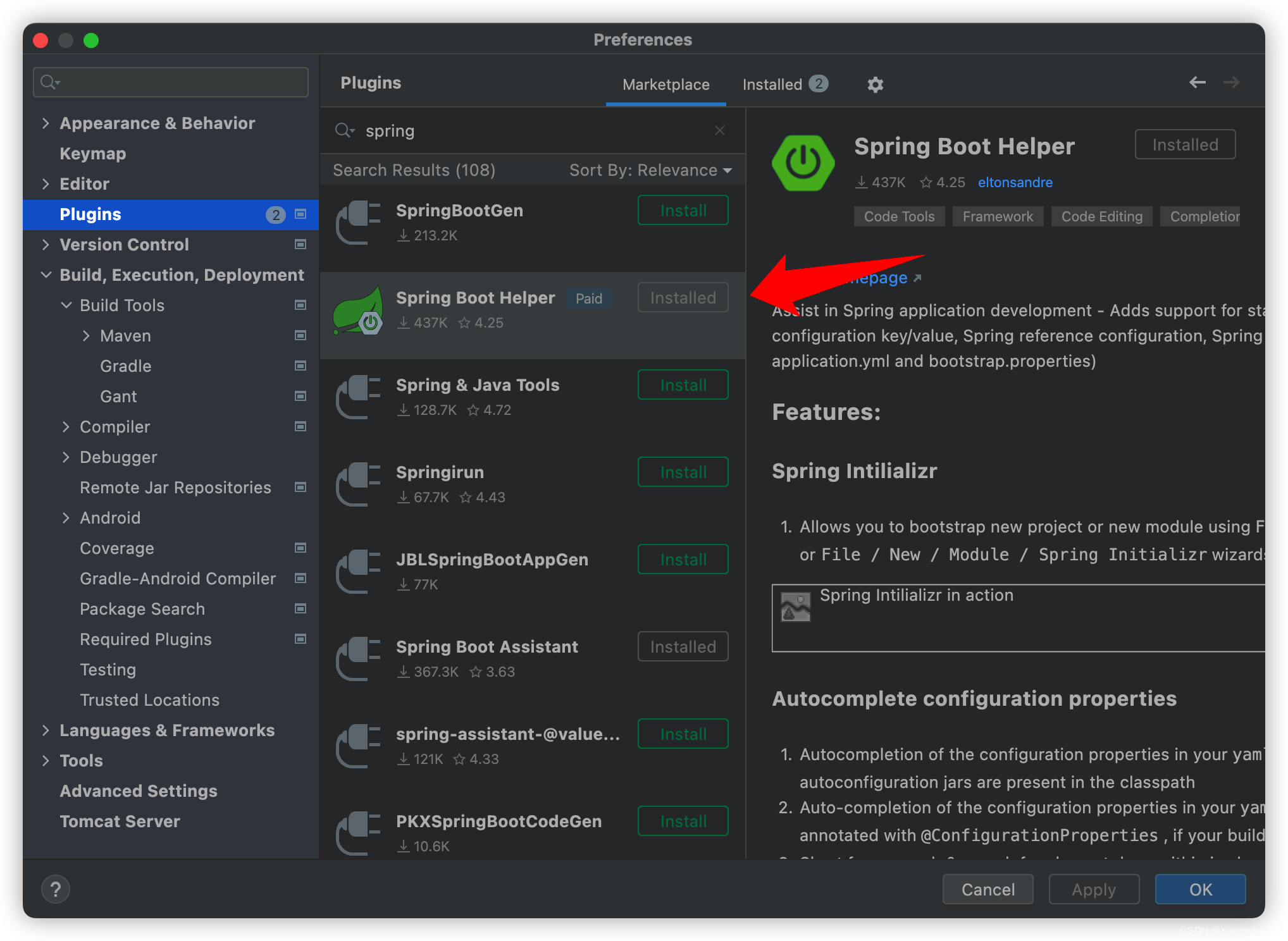
Task: Clear the spring search with X
Action: (720, 130)
